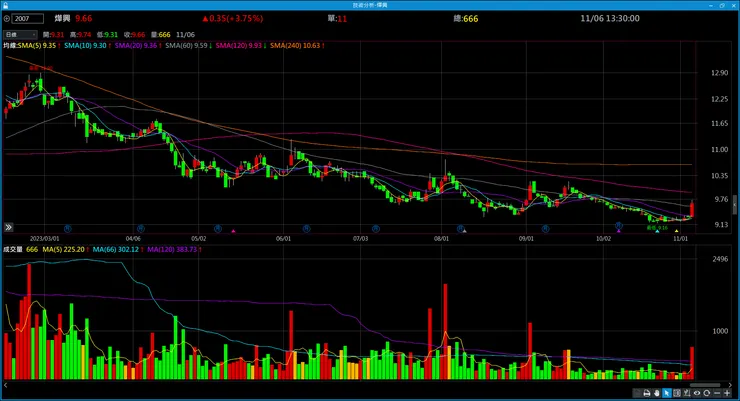Select the arrow pointer tool

[x=667, y=393]
